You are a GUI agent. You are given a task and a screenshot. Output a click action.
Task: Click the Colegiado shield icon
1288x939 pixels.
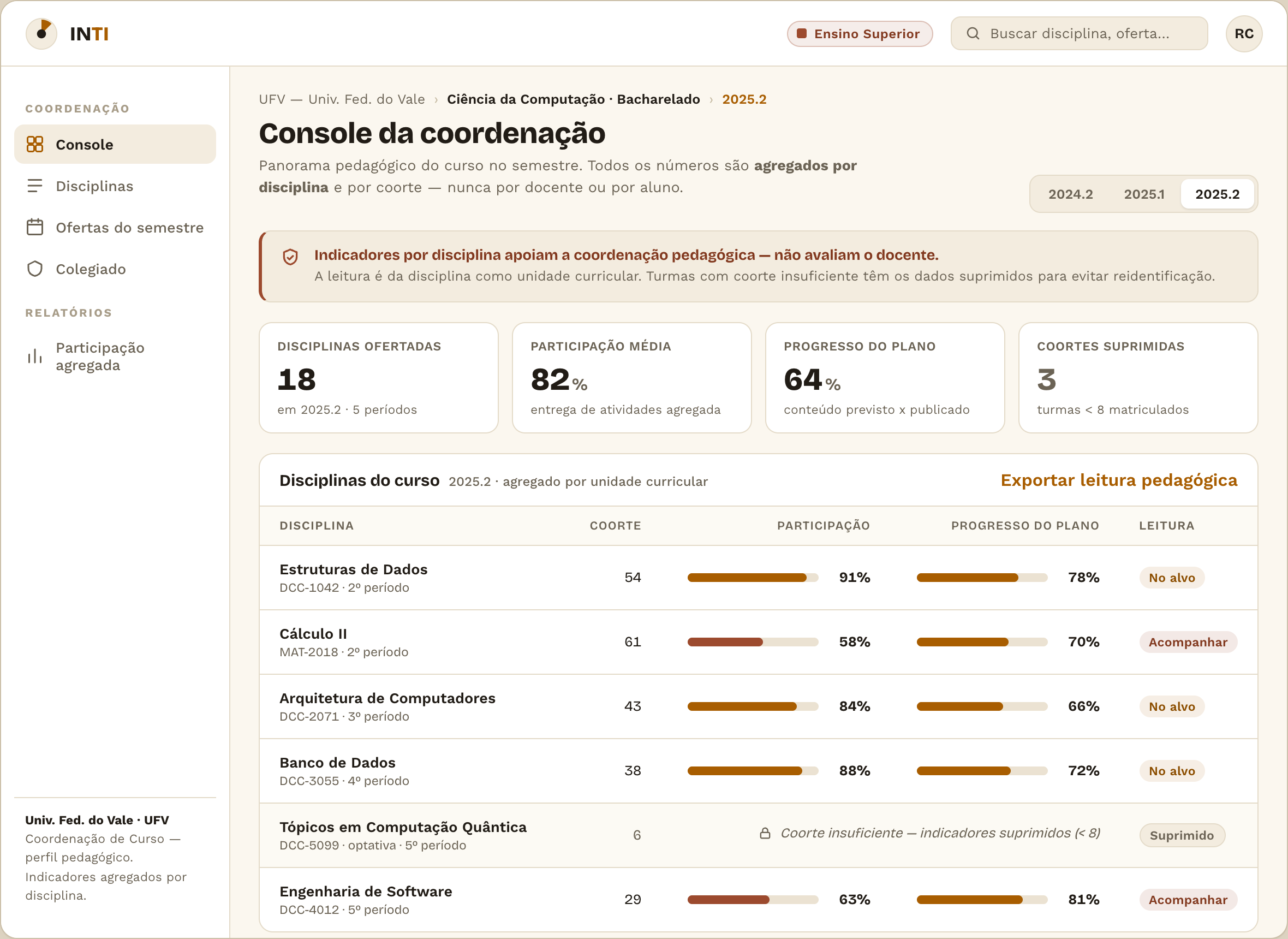pyautogui.click(x=35, y=269)
